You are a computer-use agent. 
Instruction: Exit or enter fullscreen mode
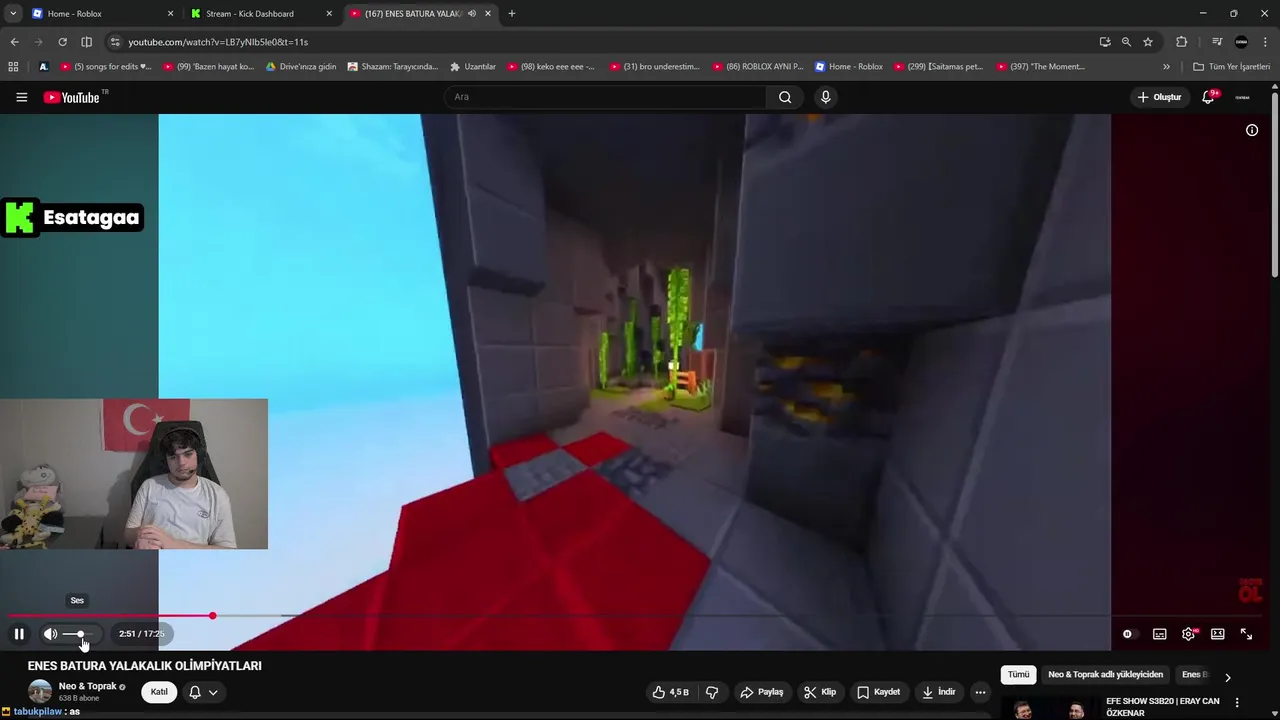click(x=1246, y=634)
